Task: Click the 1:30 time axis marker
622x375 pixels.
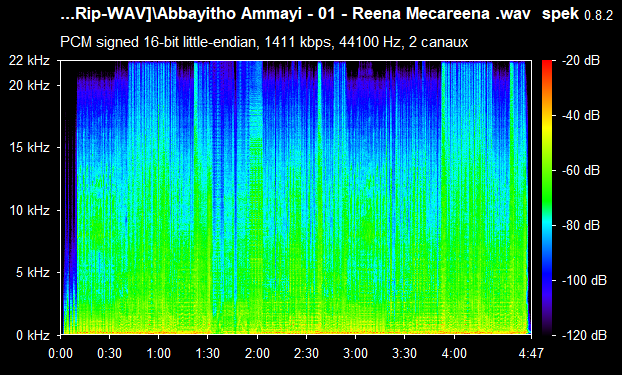Action: tap(207, 353)
